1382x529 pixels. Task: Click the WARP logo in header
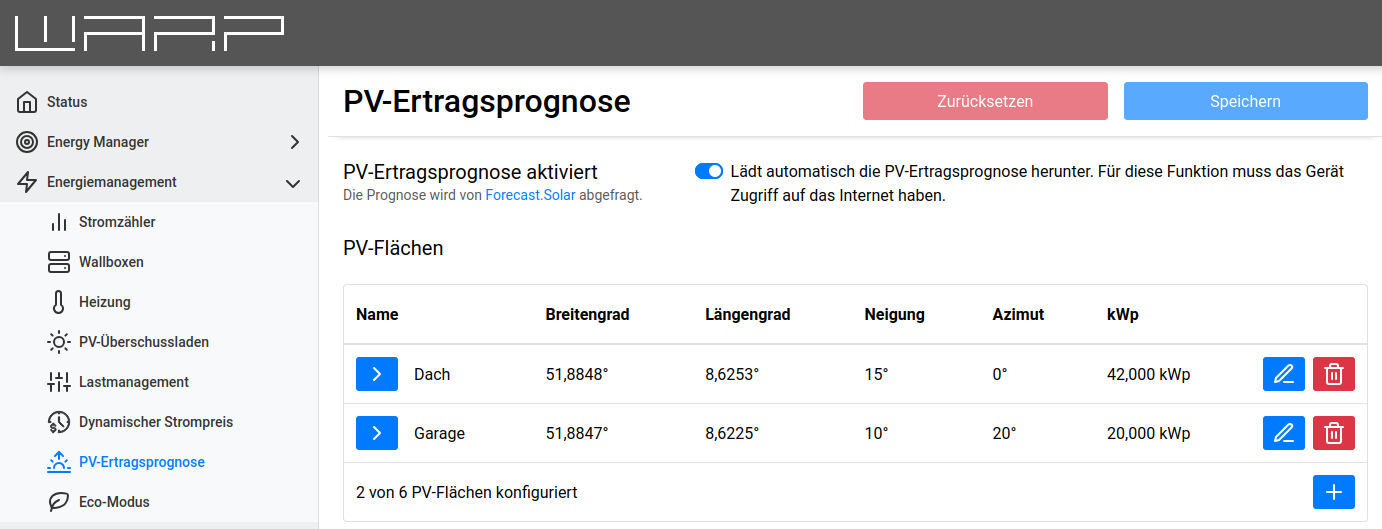tap(148, 33)
